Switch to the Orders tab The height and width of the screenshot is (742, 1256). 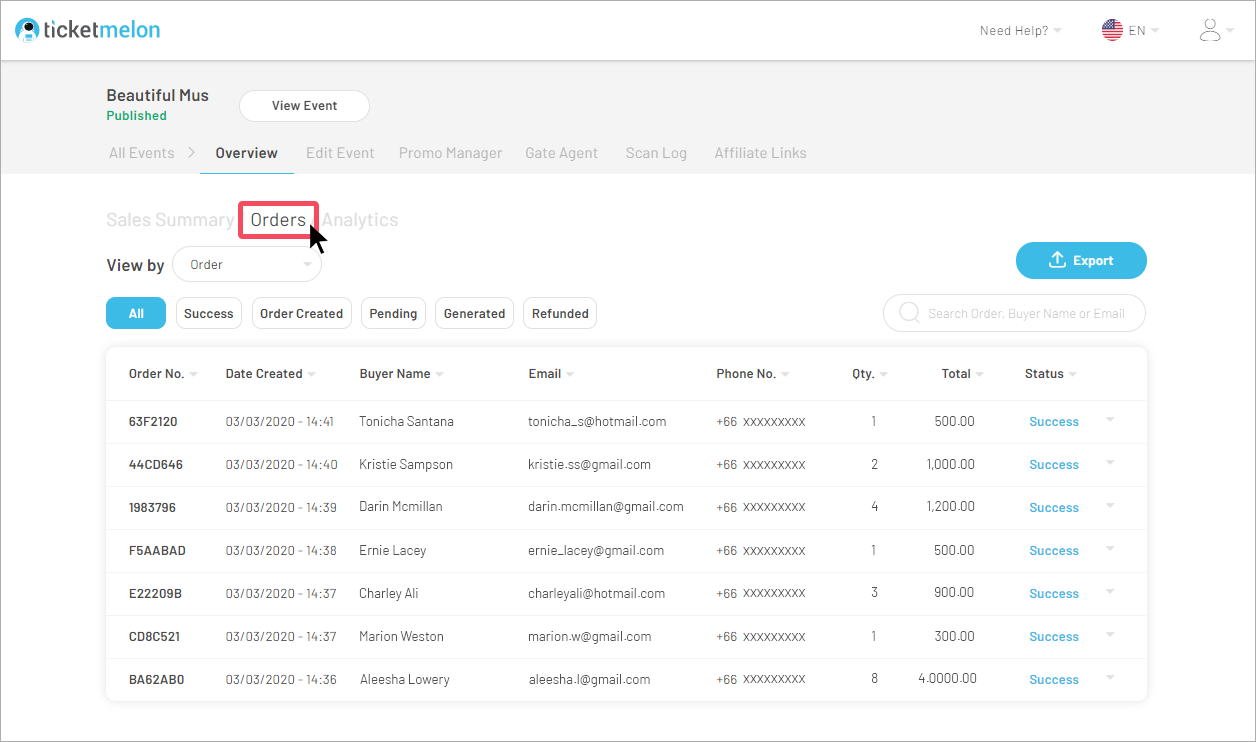(x=278, y=220)
